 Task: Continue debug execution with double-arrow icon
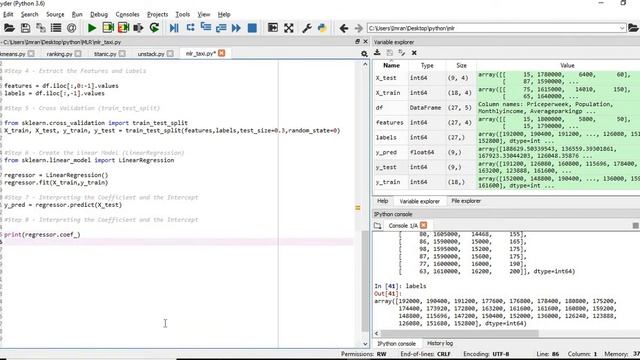tap(236, 28)
